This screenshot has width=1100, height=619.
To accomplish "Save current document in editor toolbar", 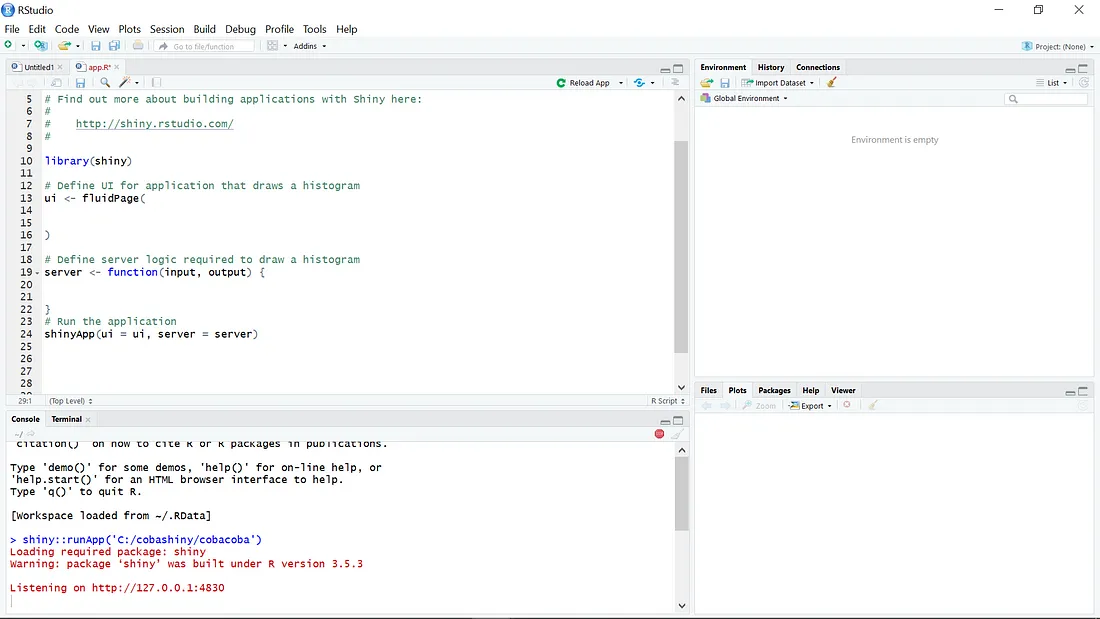I will [x=80, y=83].
